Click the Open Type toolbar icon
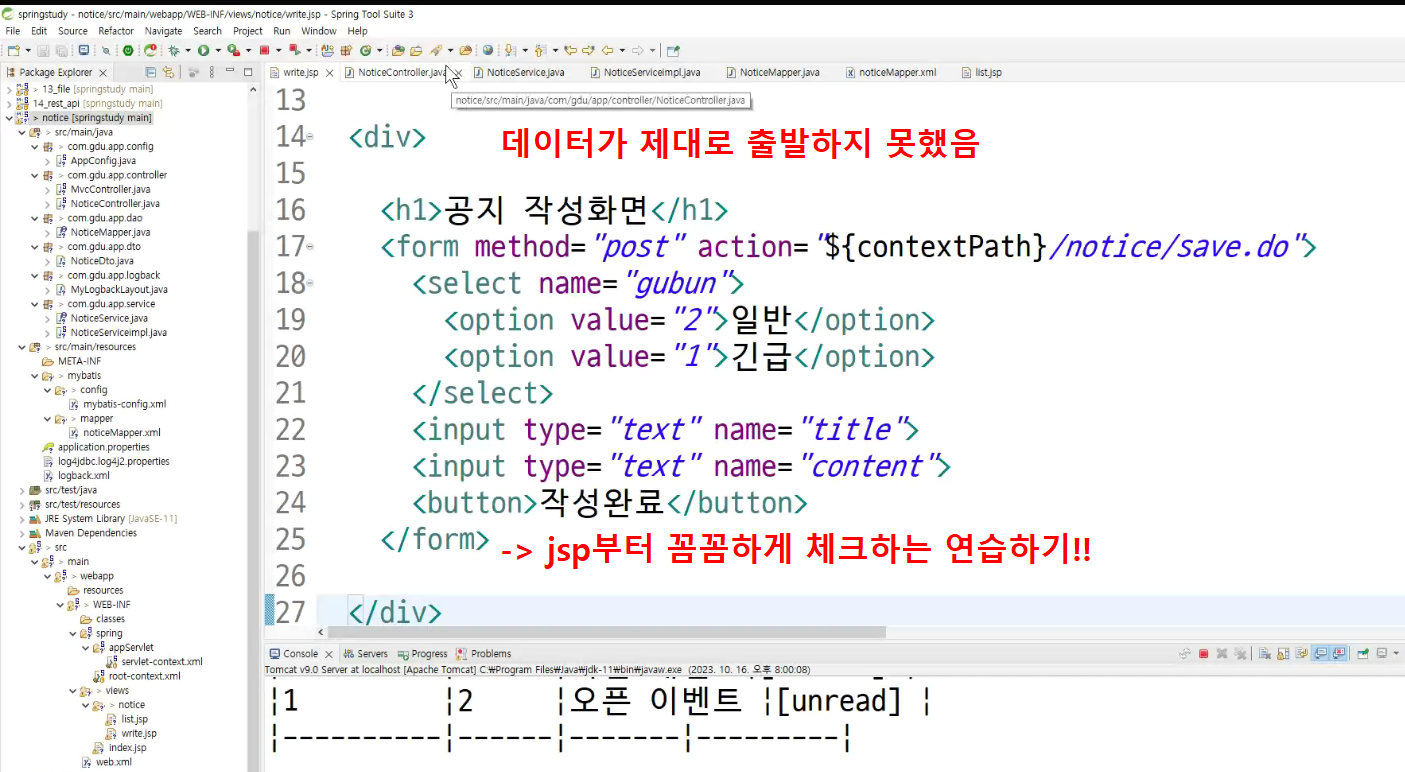This screenshot has height=772, width=1405. (397, 50)
